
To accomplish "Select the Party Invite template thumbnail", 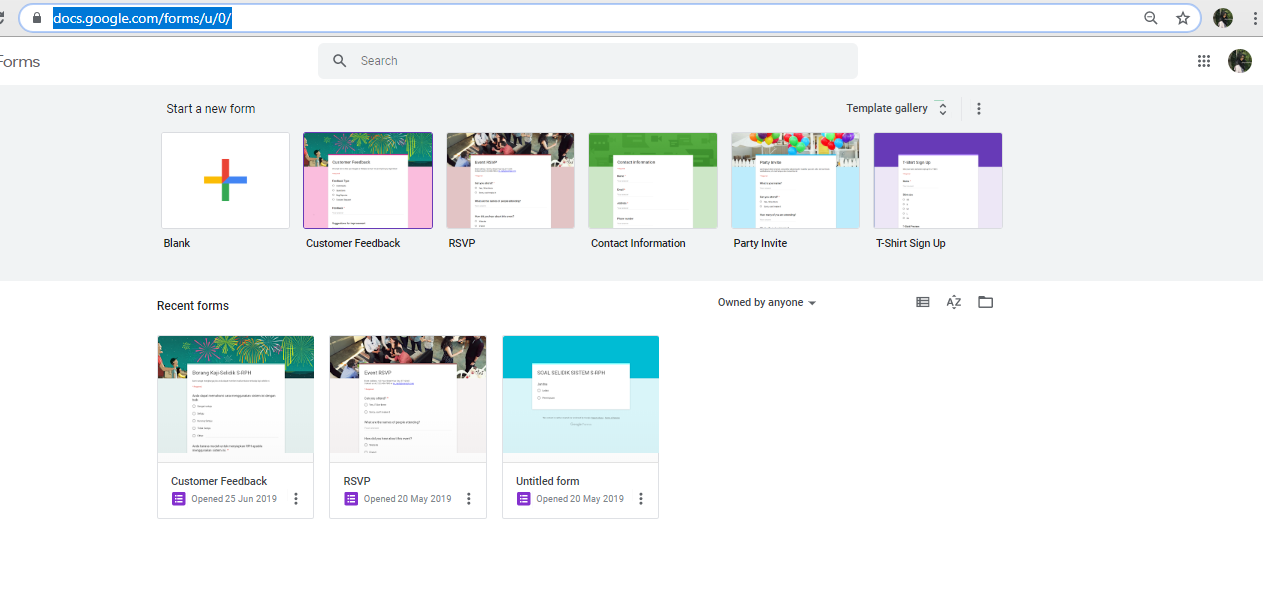I will point(795,180).
